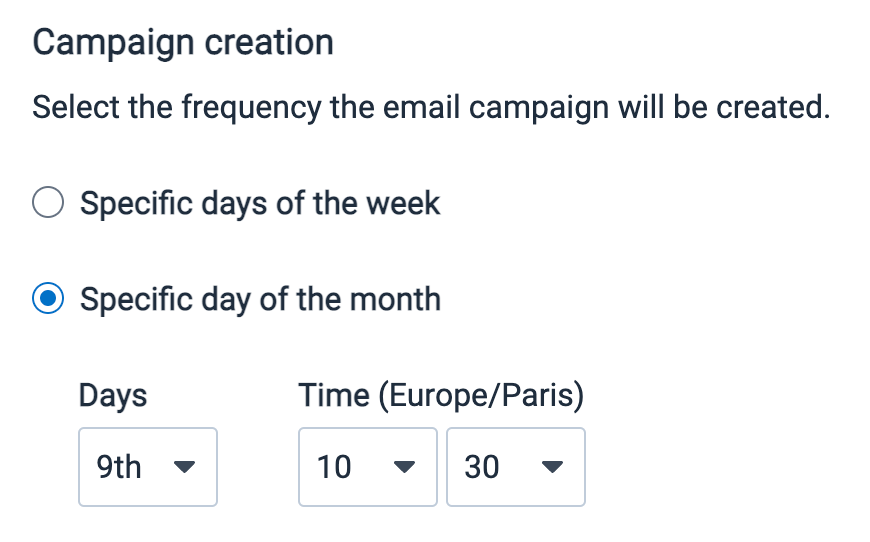Select the "Specific days of the week" radio button
The height and width of the screenshot is (542, 870).
pyautogui.click(x=49, y=204)
